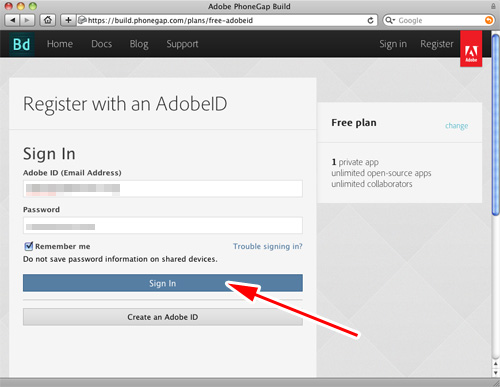Viewport: 500px width, 387px height.
Task: Click into the Google search box
Action: point(439,20)
